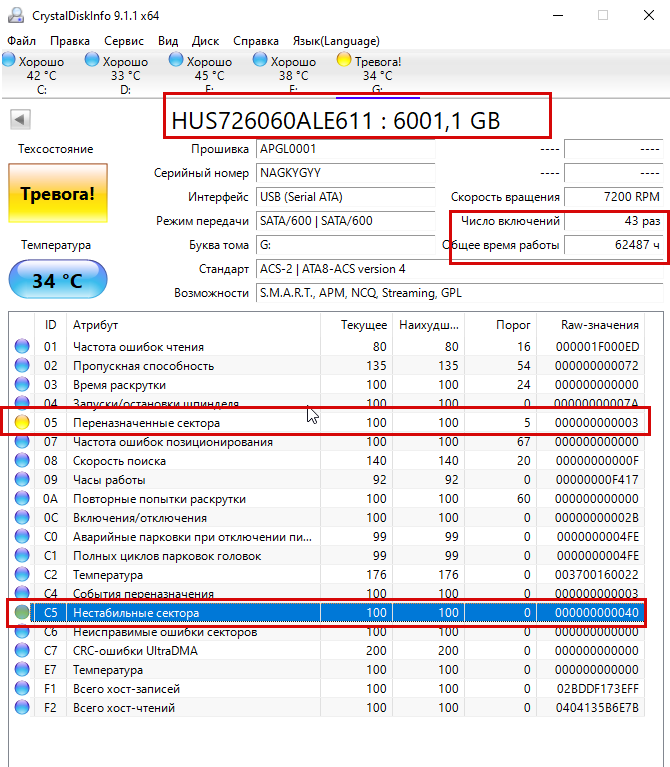Click the Порог column header
Viewport: 670px width, 767px height.
point(501,325)
